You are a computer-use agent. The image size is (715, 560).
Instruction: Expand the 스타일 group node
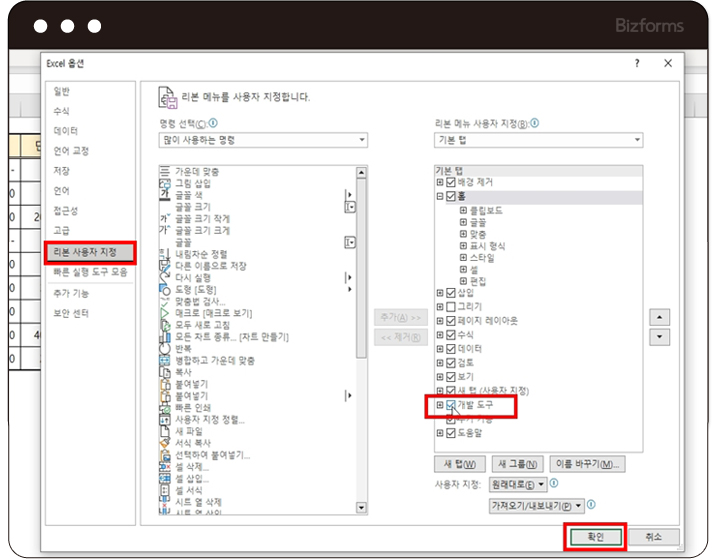click(x=463, y=258)
